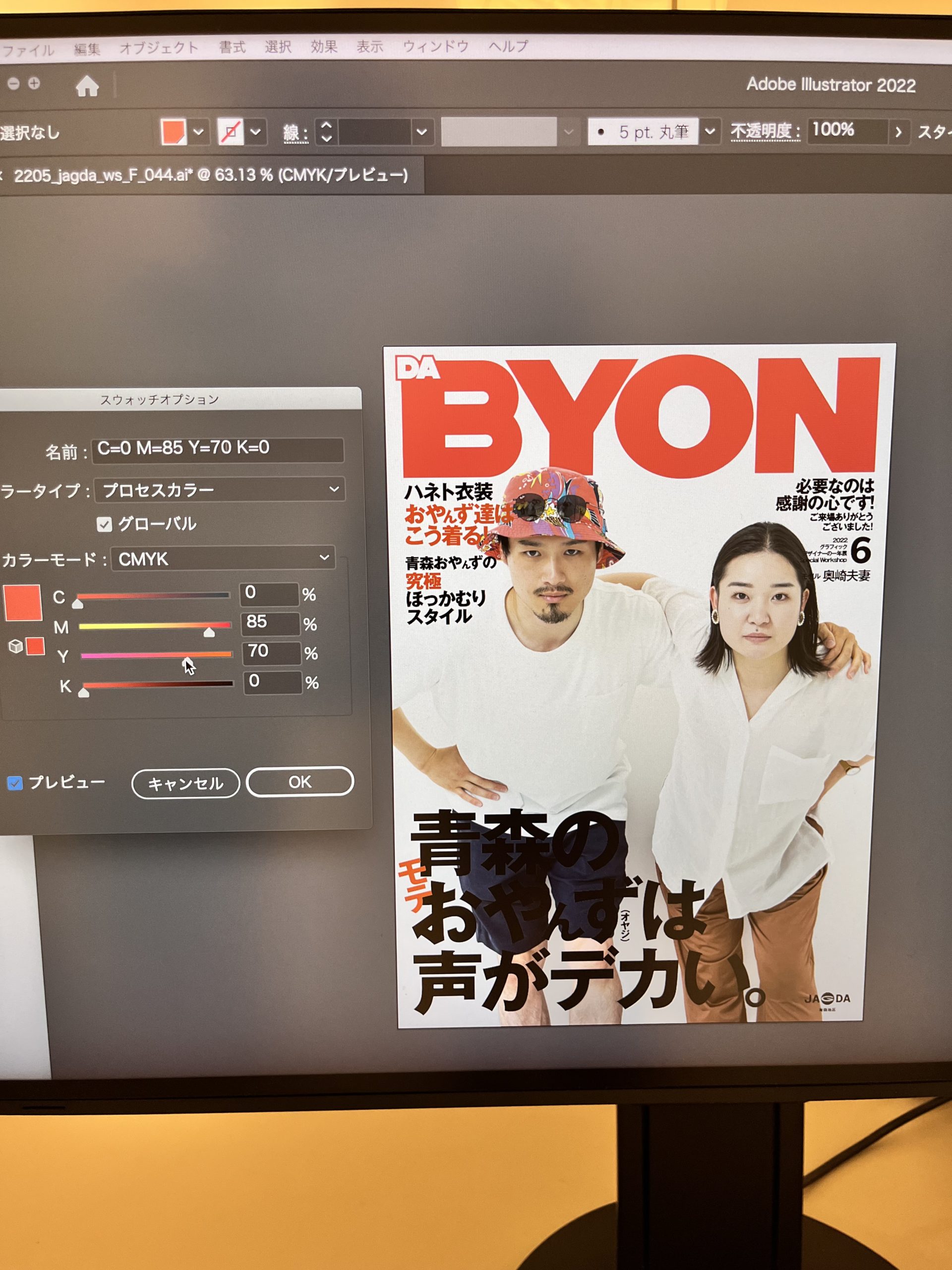The height and width of the screenshot is (1270, 952).
Task: Click the M magenta slider handle
Action: 209,632
